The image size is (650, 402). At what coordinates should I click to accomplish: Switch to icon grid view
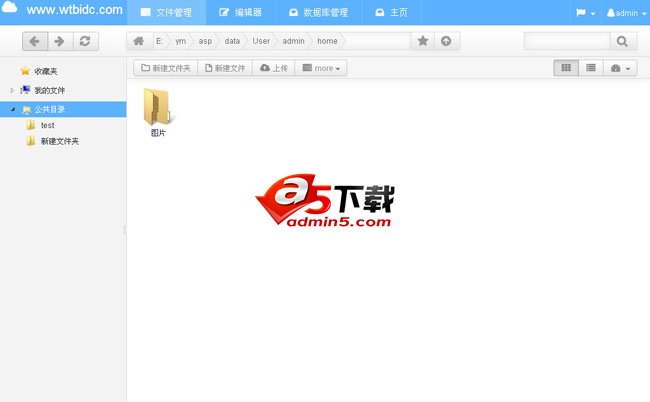tap(566, 68)
